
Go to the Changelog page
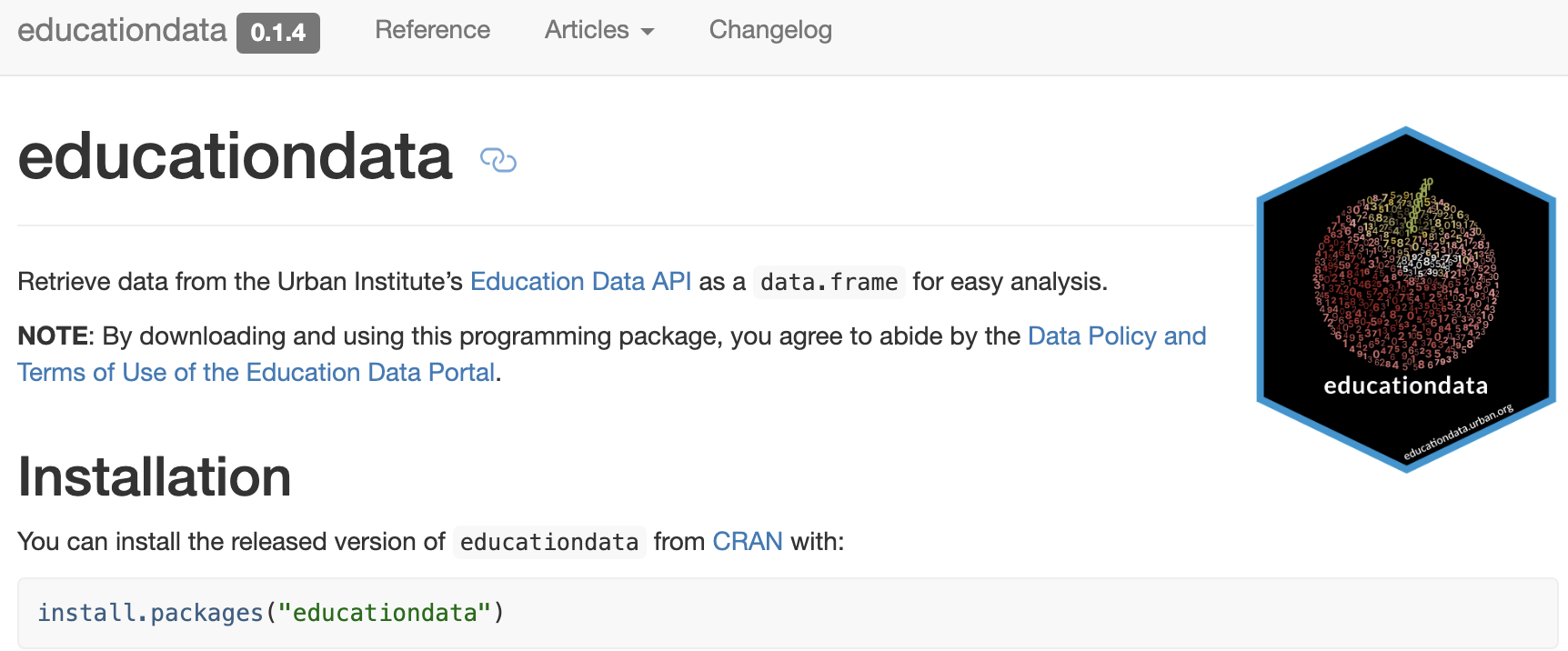769,30
